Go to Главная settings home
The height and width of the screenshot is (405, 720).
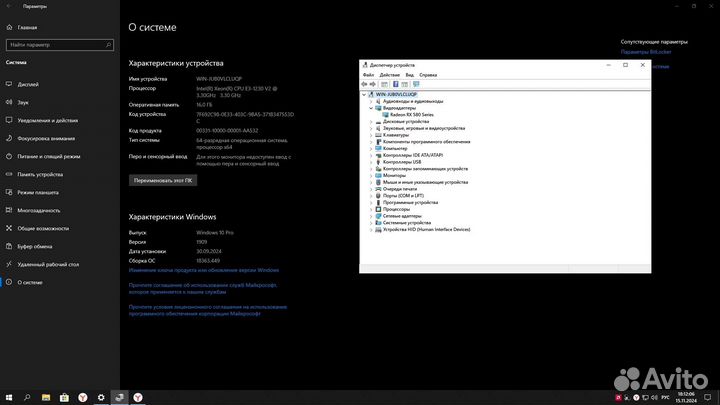[28, 28]
